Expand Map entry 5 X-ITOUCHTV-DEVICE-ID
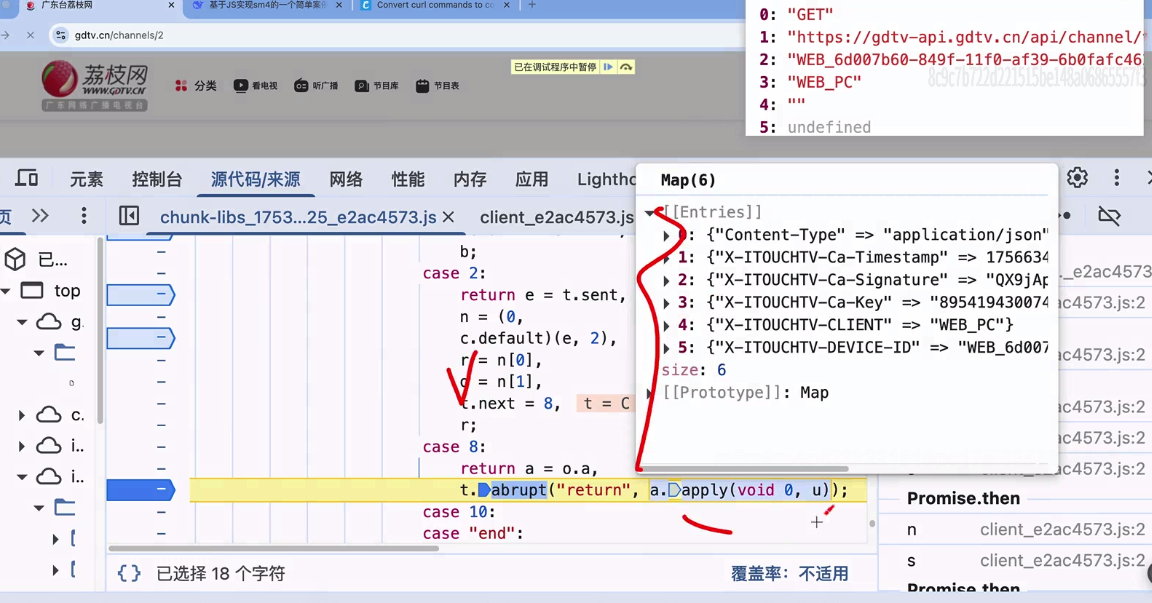This screenshot has height=603, width=1152. [666, 348]
